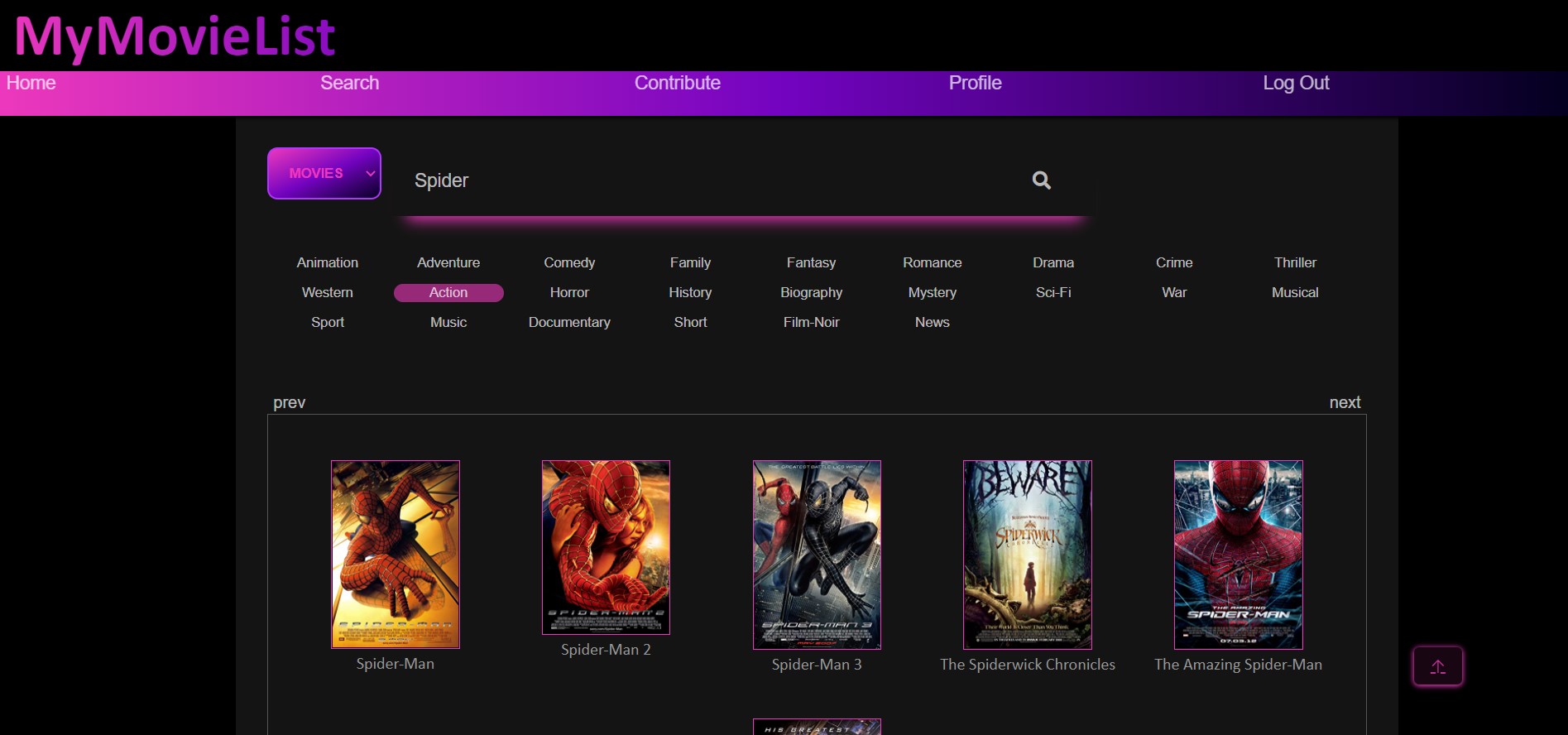The height and width of the screenshot is (735, 1568).
Task: Toggle the Family genre filter
Action: pyautogui.click(x=690, y=262)
